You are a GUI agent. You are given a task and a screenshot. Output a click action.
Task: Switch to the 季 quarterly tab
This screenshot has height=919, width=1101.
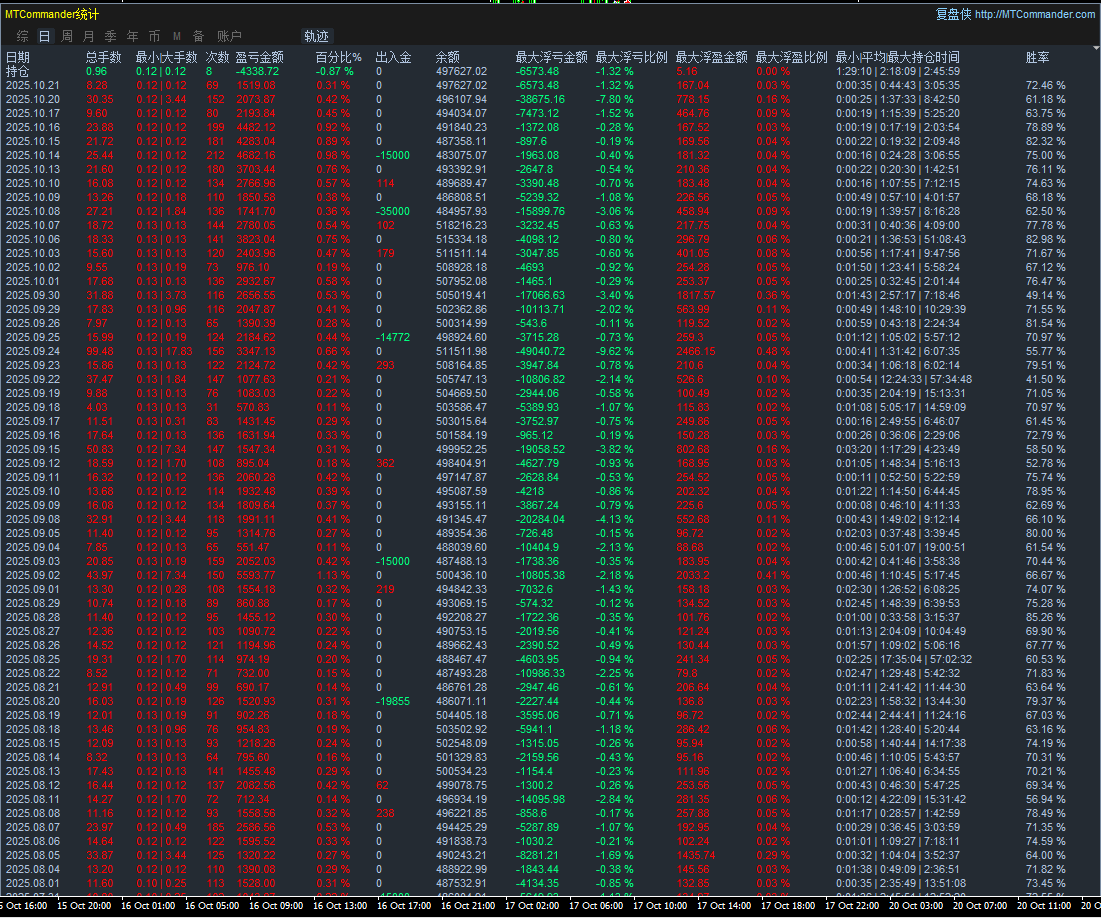(110, 36)
